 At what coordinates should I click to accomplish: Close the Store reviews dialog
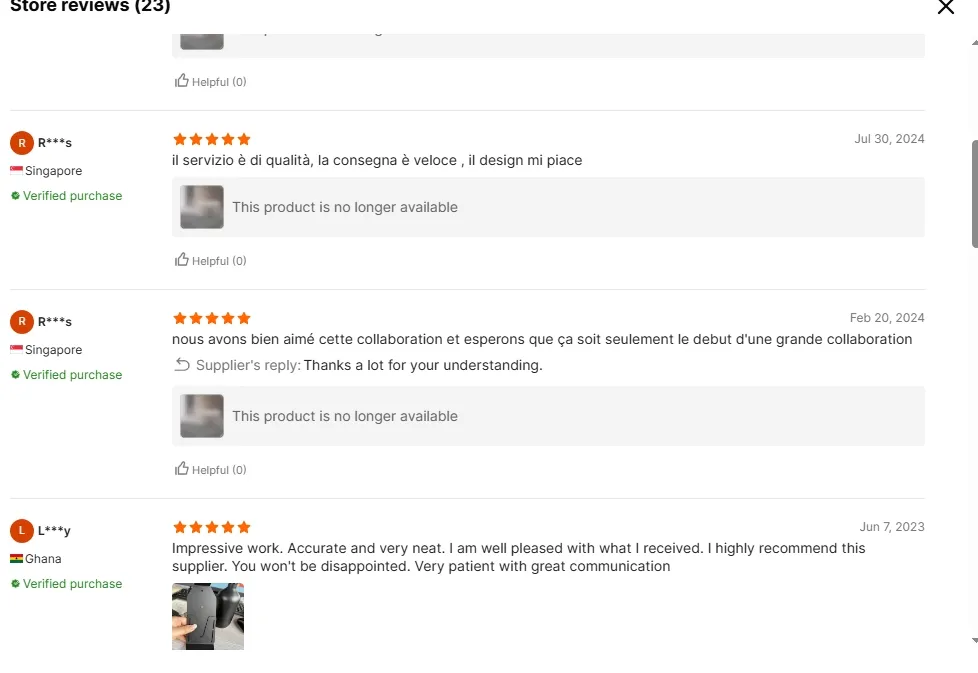pyautogui.click(x=945, y=8)
